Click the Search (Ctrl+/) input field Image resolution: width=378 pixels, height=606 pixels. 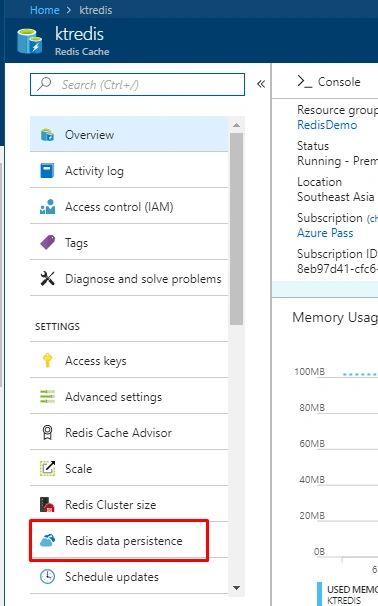137,84
